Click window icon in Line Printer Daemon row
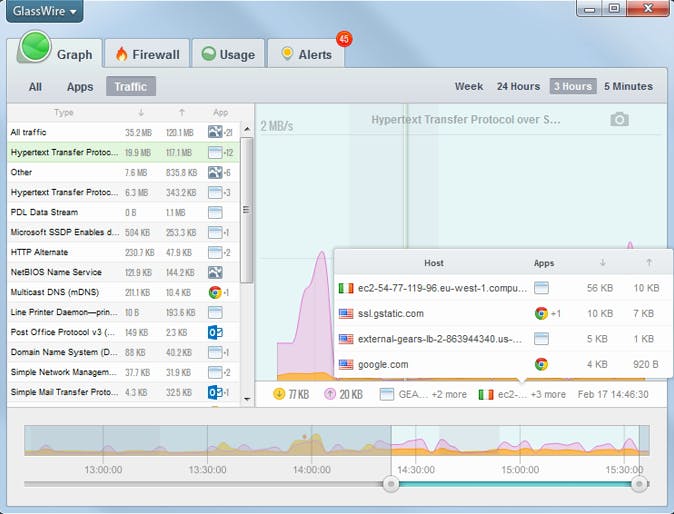Viewport: 674px width, 514px height. pyautogui.click(x=215, y=312)
